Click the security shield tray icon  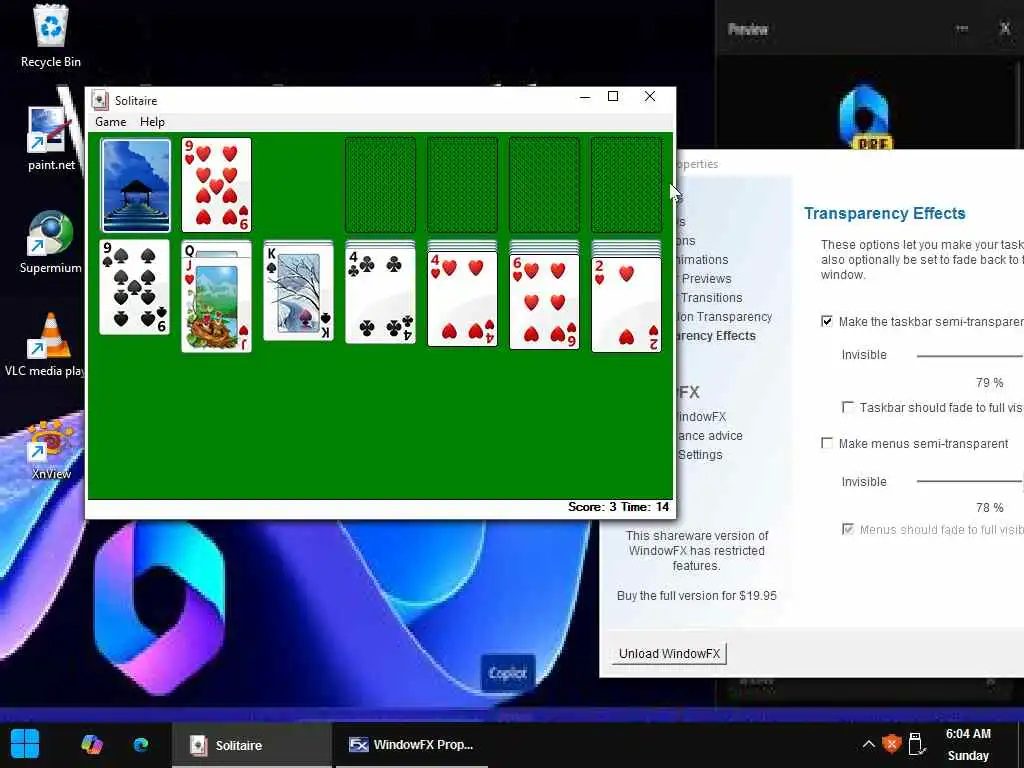coord(891,744)
